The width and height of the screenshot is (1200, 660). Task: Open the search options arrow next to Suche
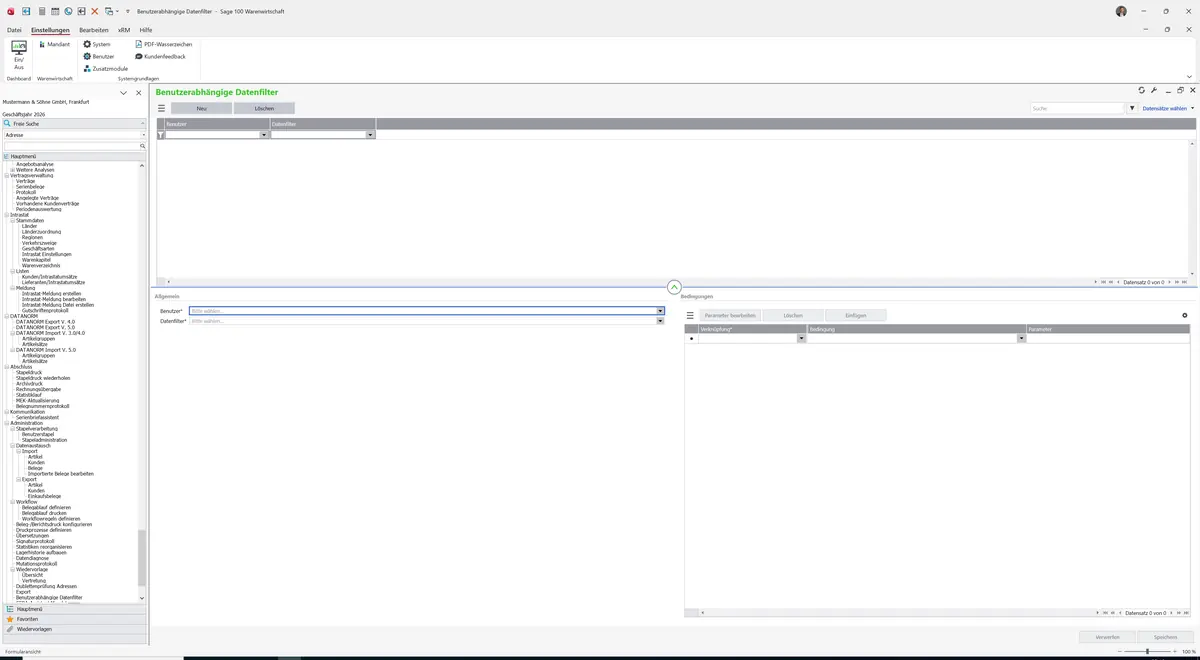point(1132,108)
